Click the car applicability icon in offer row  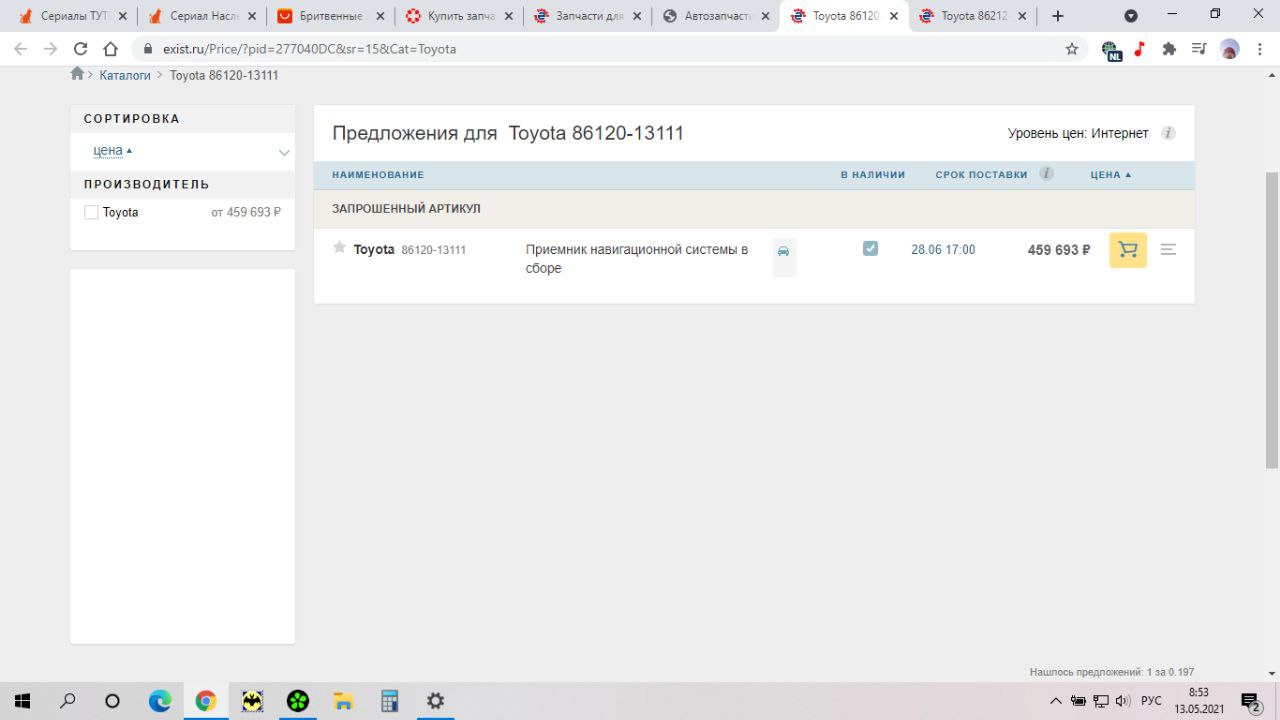[x=784, y=252]
